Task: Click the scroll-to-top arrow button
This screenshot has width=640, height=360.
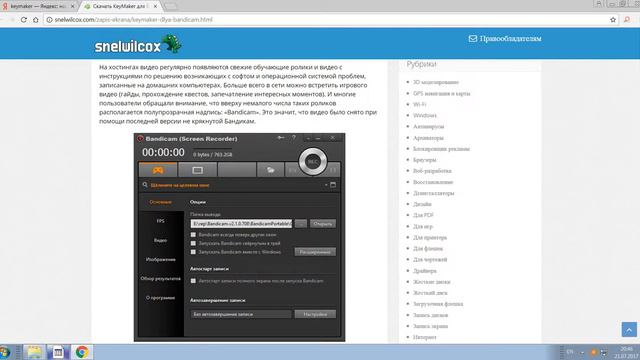Action: pos(629,329)
